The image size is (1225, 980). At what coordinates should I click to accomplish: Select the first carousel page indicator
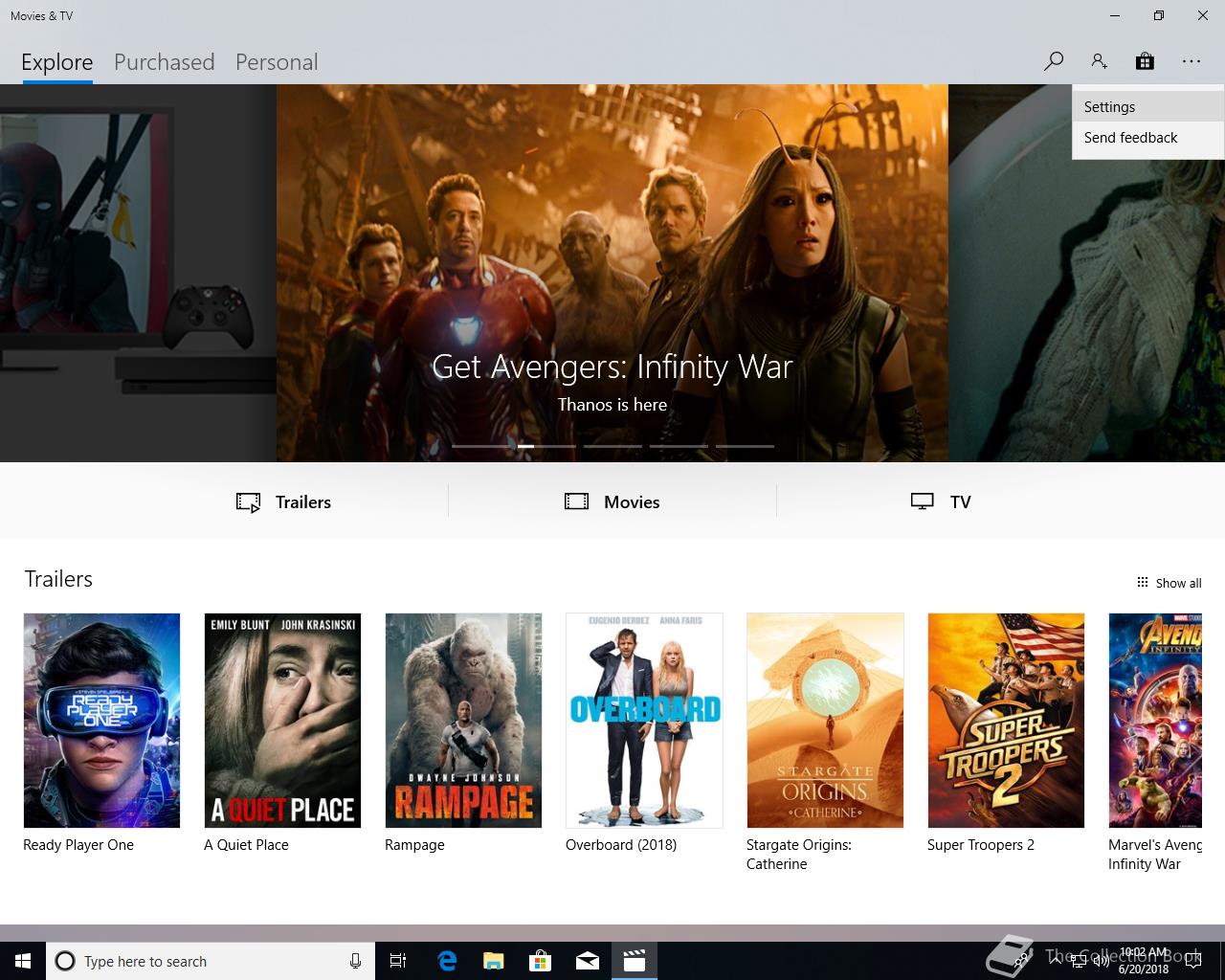(x=480, y=446)
